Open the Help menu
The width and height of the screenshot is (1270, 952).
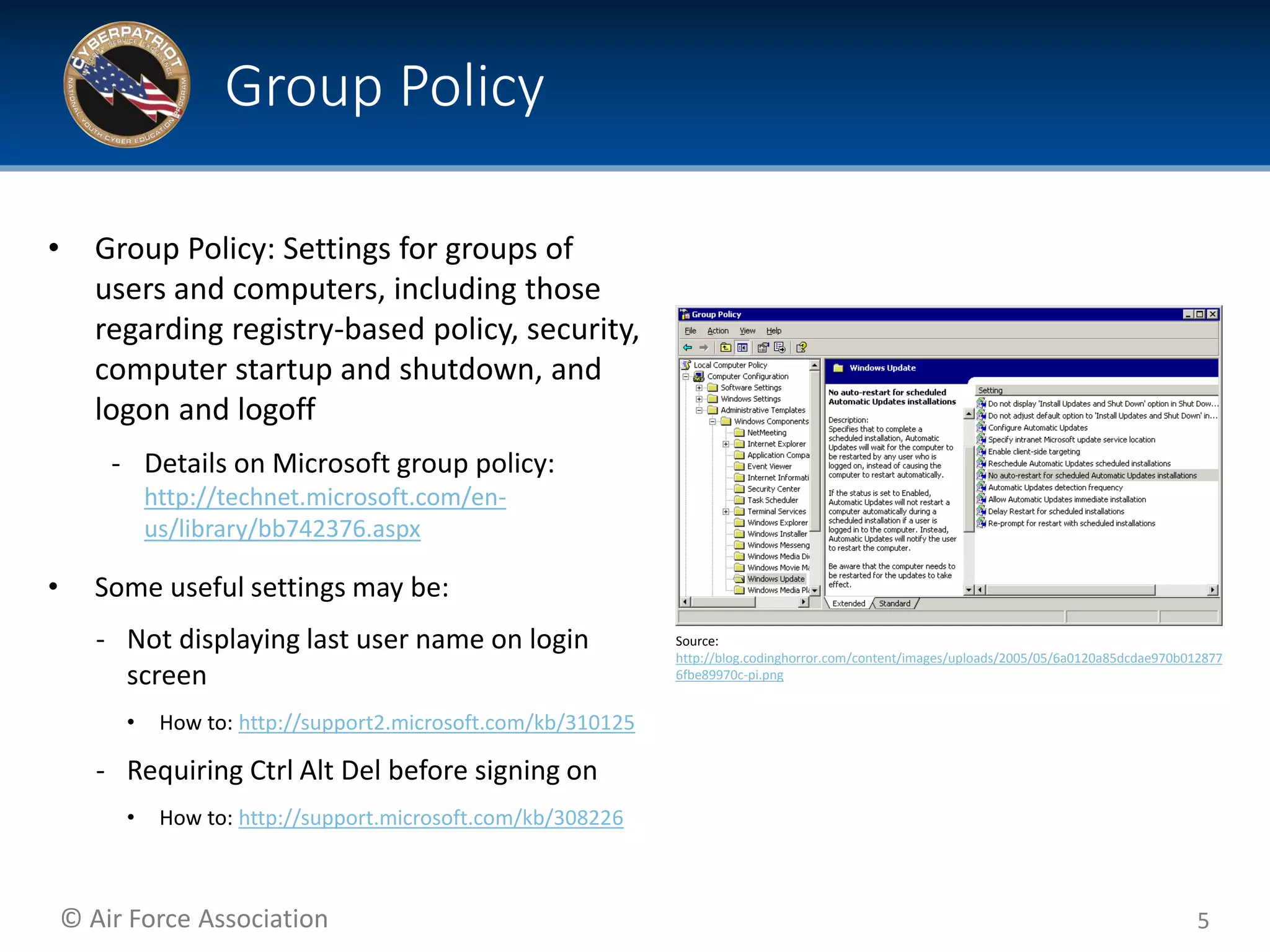(x=773, y=331)
